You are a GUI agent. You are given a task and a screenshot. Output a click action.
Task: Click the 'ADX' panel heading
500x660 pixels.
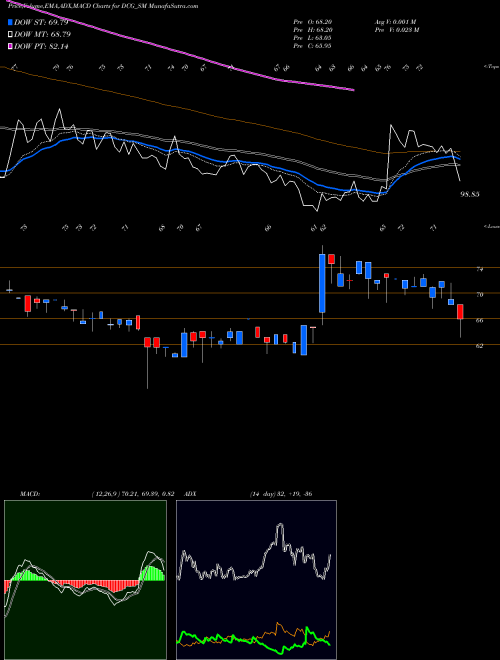tap(190, 494)
